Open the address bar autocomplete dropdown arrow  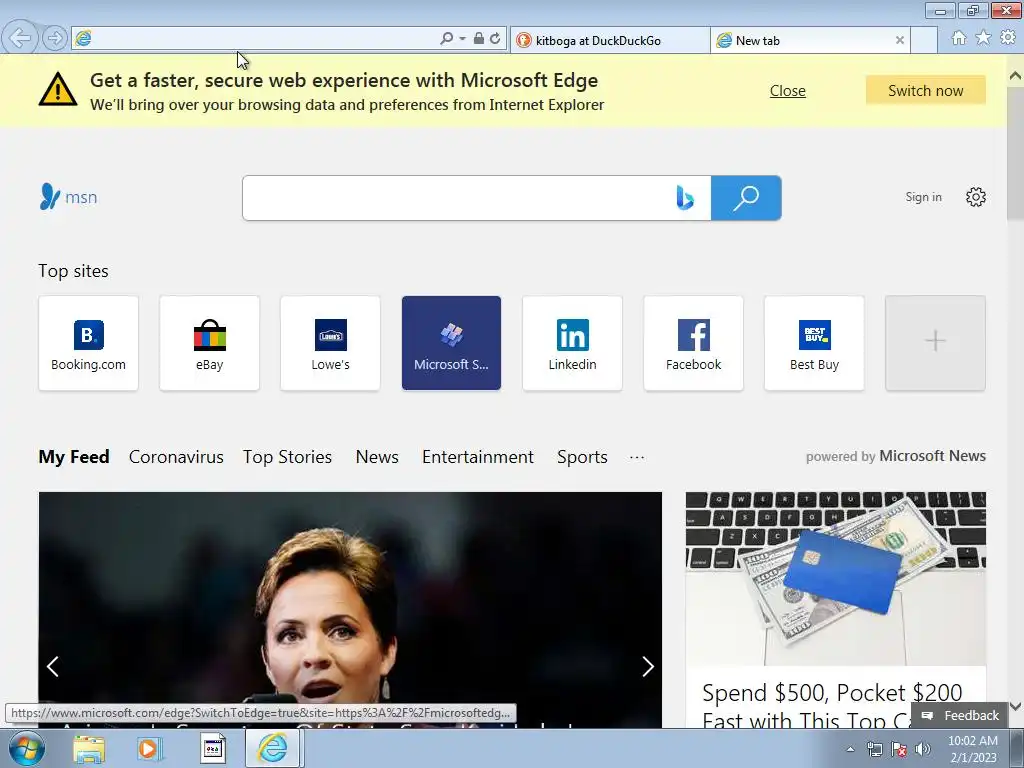click(x=462, y=39)
